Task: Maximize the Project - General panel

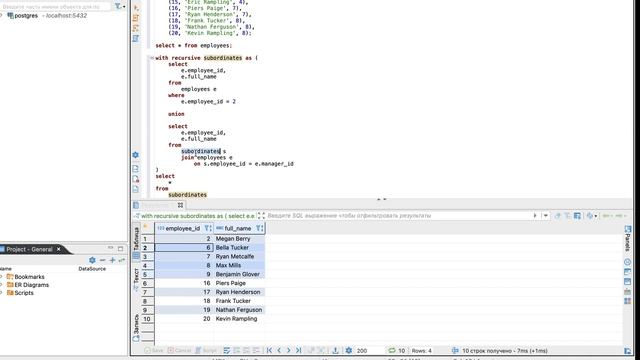Action: click(120, 248)
